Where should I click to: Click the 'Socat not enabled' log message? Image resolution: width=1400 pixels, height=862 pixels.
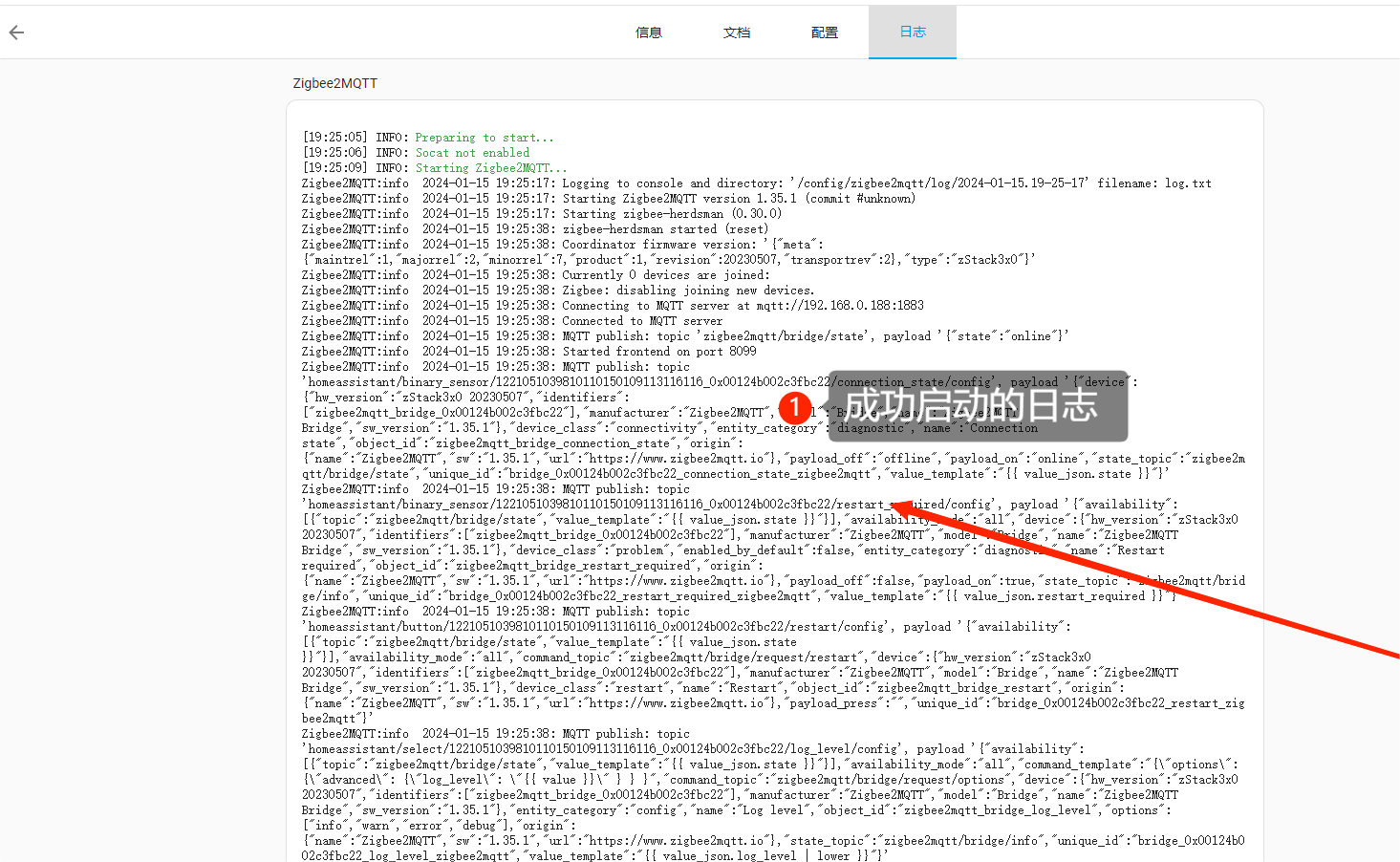[x=472, y=153]
